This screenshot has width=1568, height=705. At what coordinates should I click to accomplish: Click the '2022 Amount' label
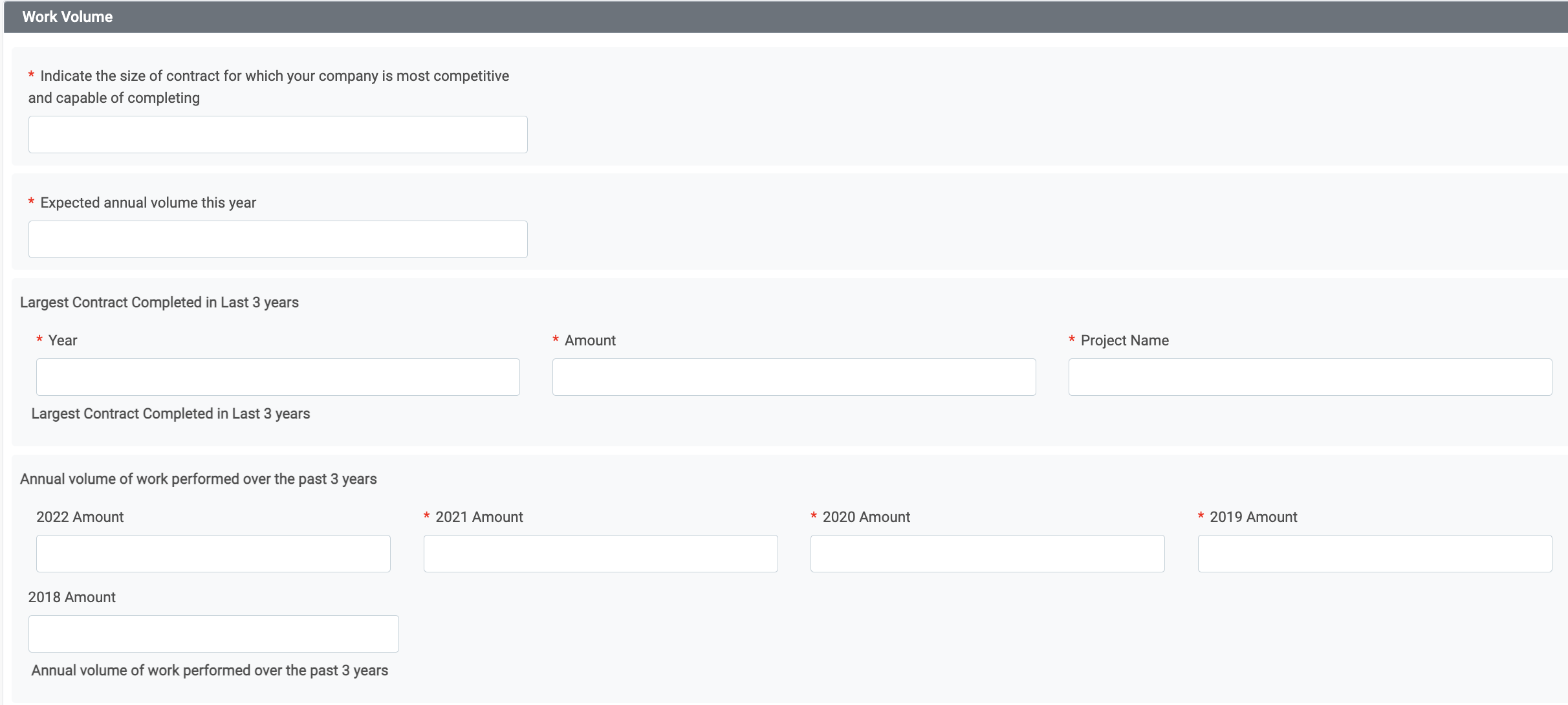80,517
